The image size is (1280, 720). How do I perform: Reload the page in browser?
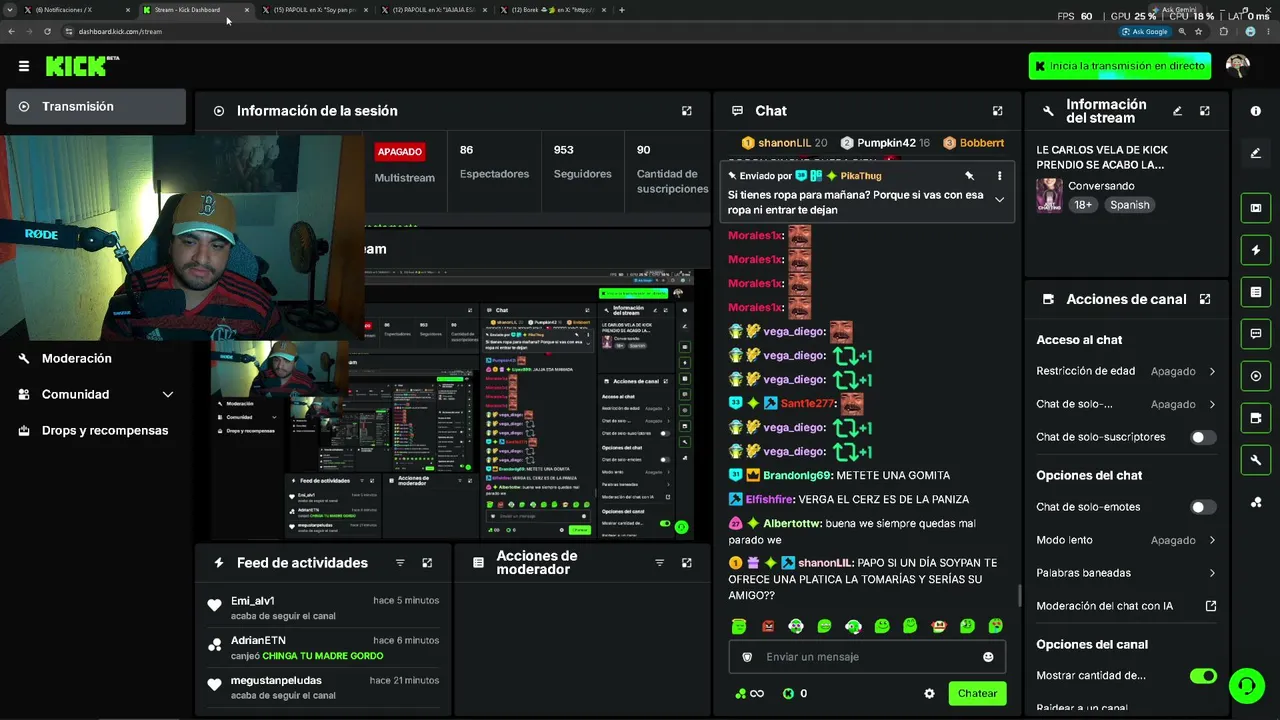pos(47,31)
